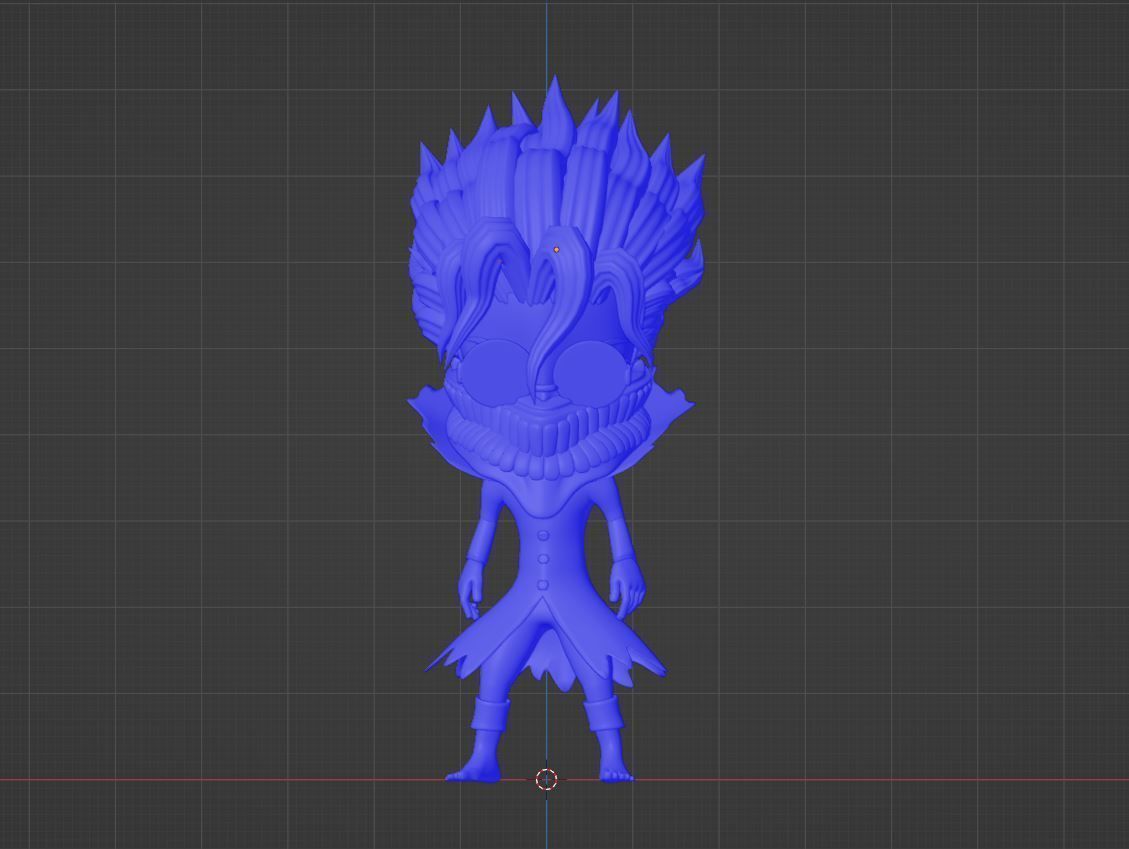Image resolution: width=1129 pixels, height=849 pixels.
Task: Click the middle button on the character's coat
Action: (544, 559)
